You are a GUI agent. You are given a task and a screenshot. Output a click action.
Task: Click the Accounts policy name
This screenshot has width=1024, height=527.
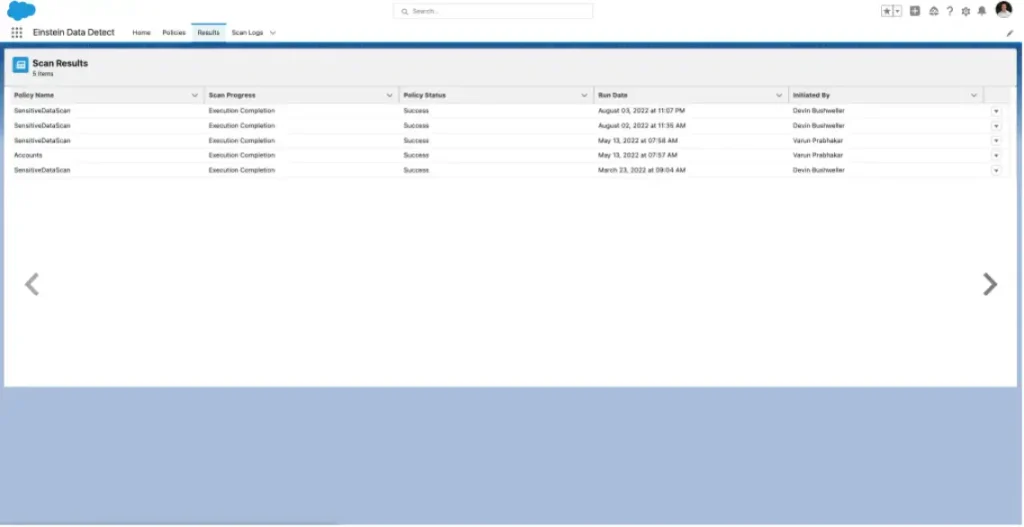[28, 155]
